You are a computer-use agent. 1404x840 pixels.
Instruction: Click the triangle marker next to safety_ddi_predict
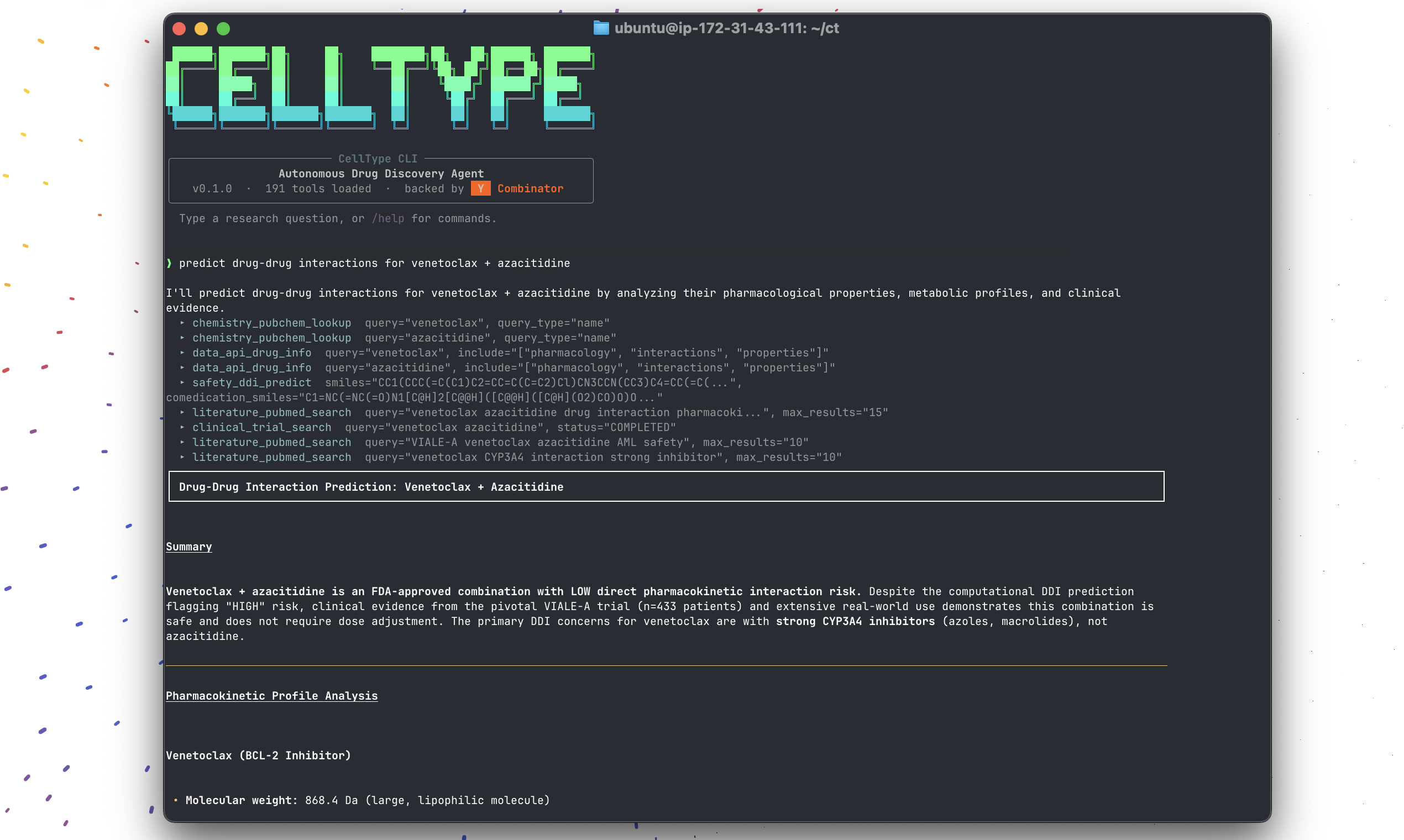[182, 382]
